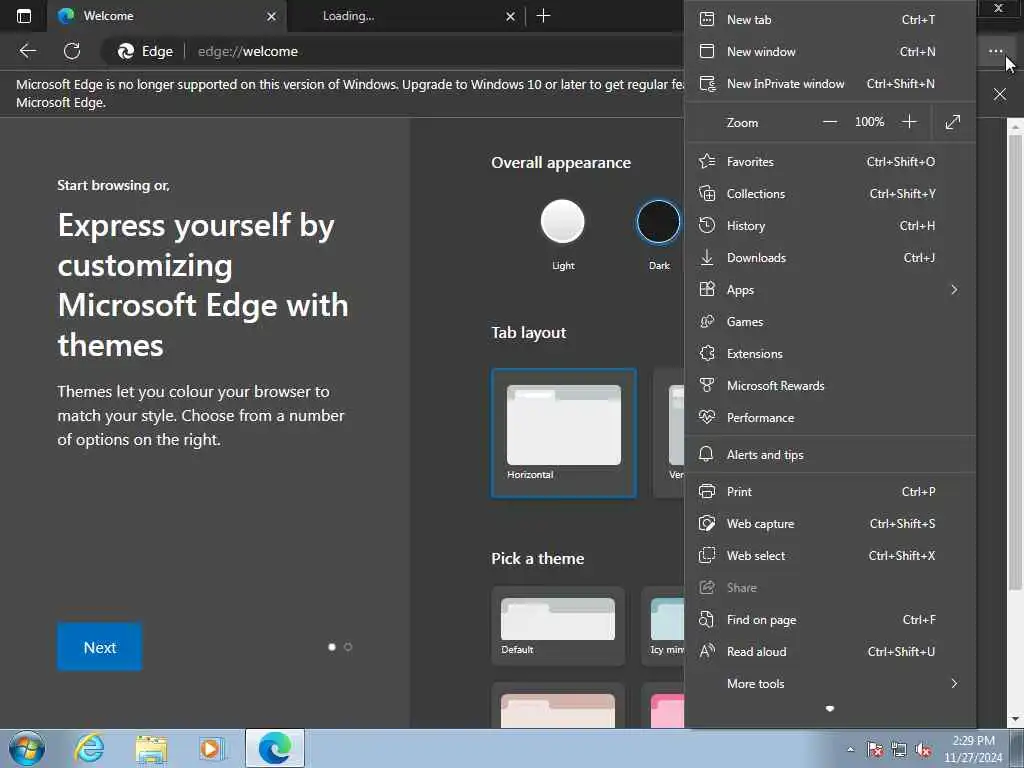Image resolution: width=1024 pixels, height=768 pixels.
Task: Pick the Icy mint theme swatch
Action: [x=664, y=626]
